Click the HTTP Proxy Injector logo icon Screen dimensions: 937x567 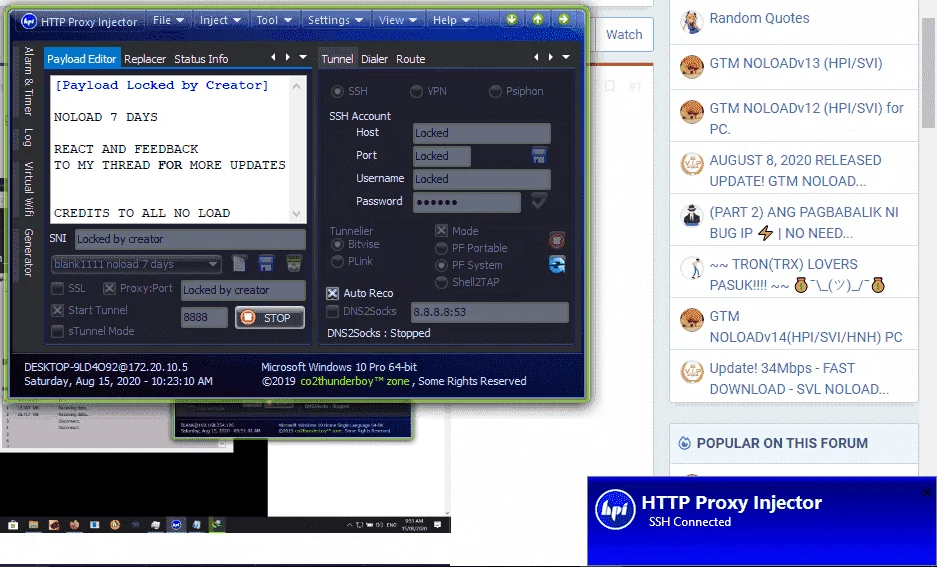click(x=29, y=22)
